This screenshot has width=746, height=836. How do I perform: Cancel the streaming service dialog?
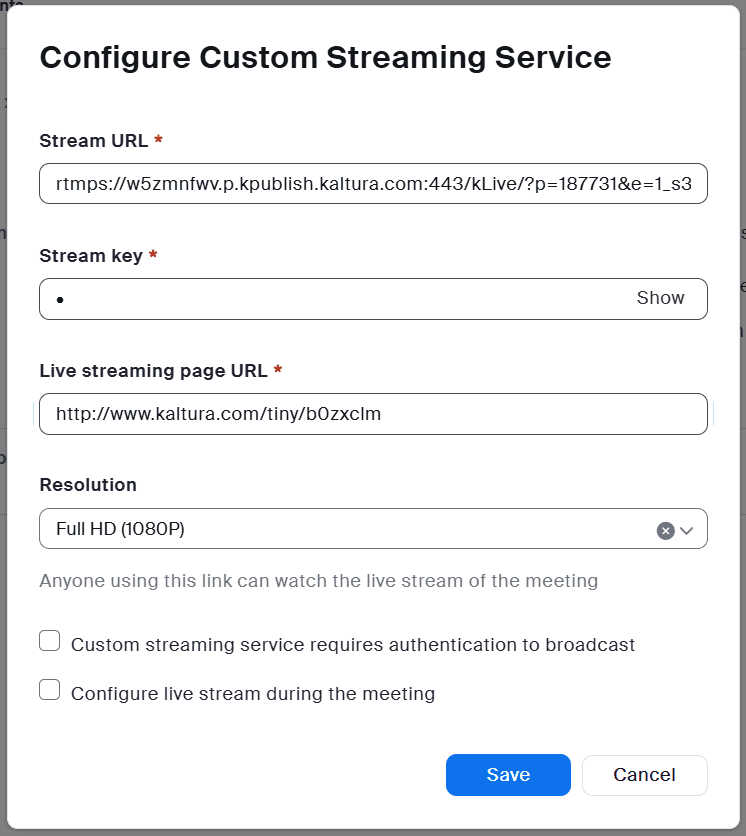(644, 775)
